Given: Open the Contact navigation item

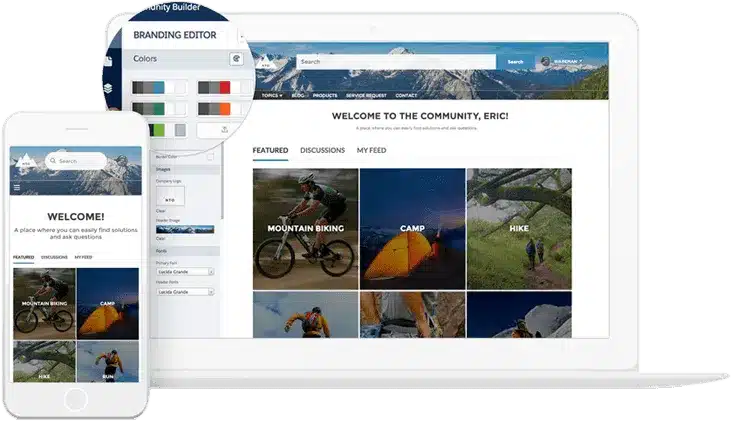Looking at the screenshot, I should 406,95.
